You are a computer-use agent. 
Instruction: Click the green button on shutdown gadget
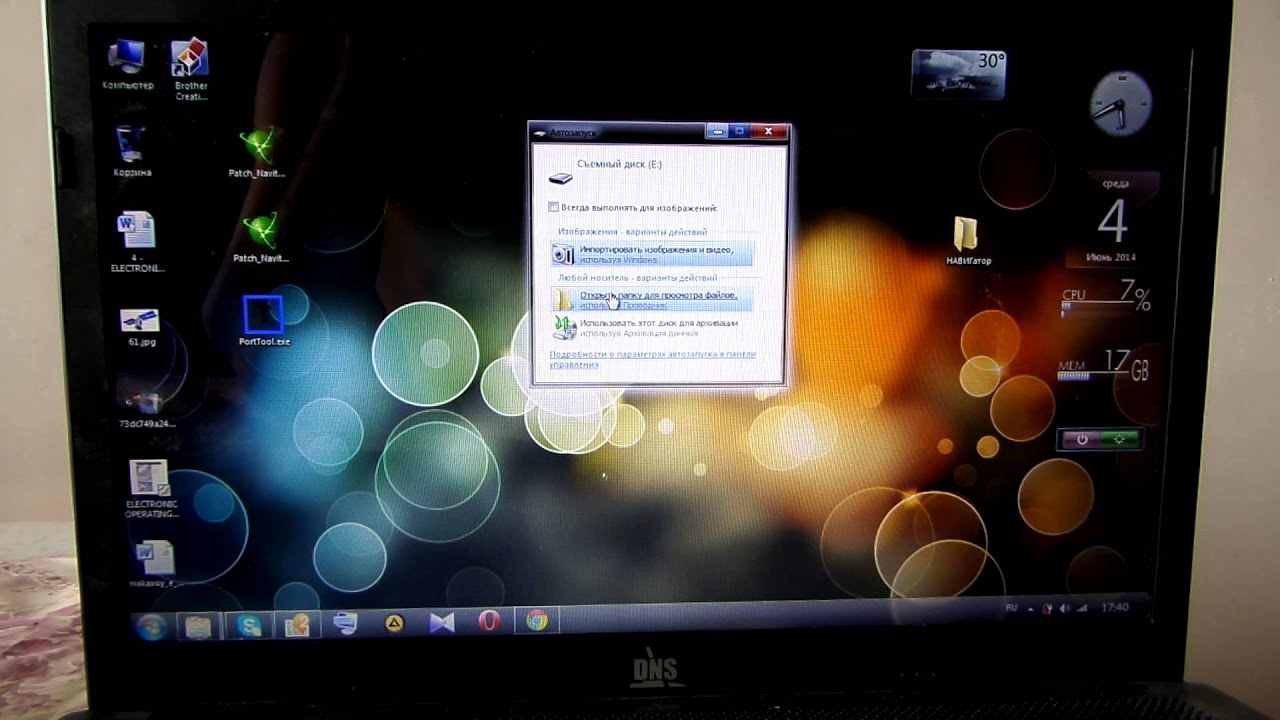tap(1120, 439)
